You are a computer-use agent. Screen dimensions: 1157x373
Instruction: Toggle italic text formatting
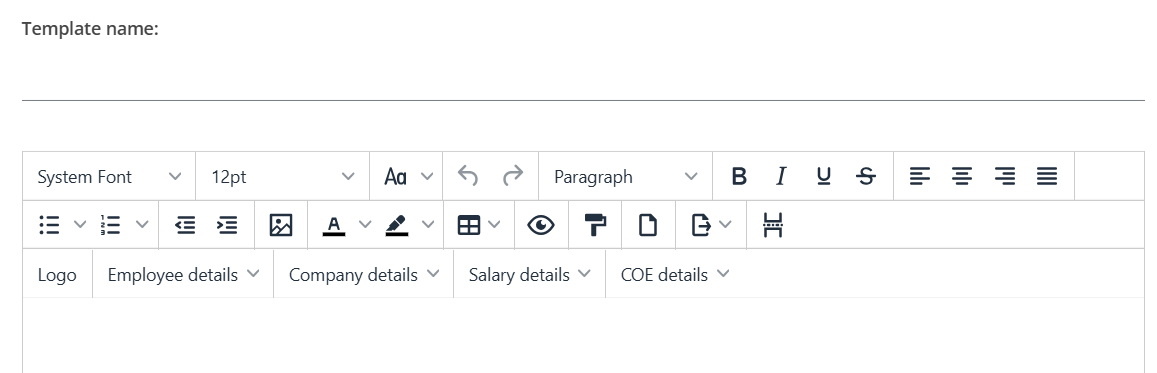click(x=781, y=176)
